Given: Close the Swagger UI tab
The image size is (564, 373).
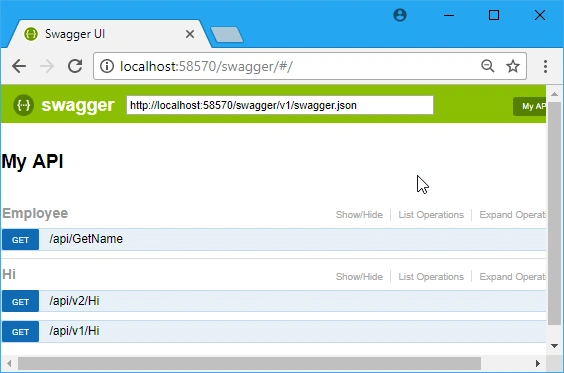Looking at the screenshot, I should pyautogui.click(x=190, y=34).
